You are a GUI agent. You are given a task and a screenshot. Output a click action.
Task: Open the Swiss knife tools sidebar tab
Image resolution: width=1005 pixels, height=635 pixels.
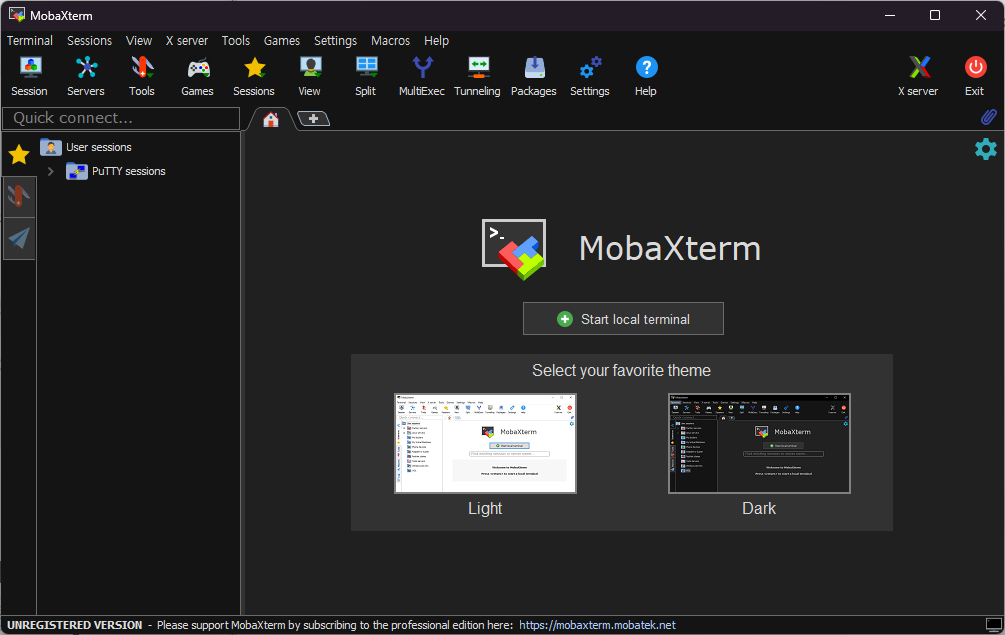(19, 196)
